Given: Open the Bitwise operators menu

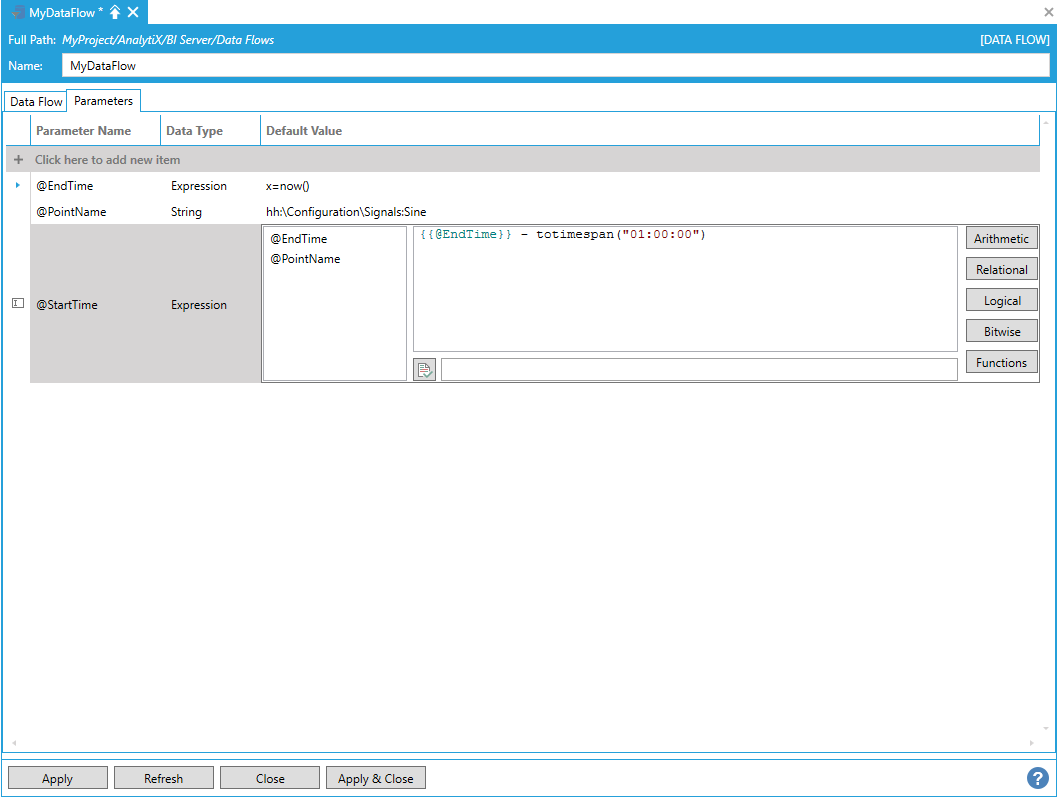Looking at the screenshot, I should tap(1001, 332).
